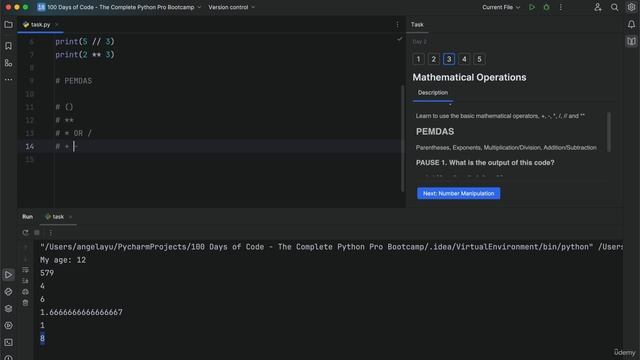The height and width of the screenshot is (360, 640).
Task: Click the editor vertical scrollbar
Action: 402,138
